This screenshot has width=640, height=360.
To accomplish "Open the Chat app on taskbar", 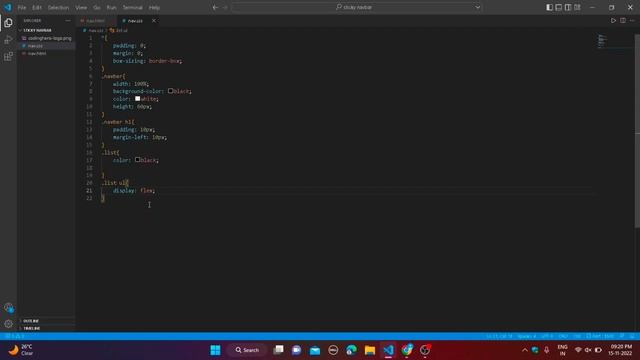I will tap(297, 350).
